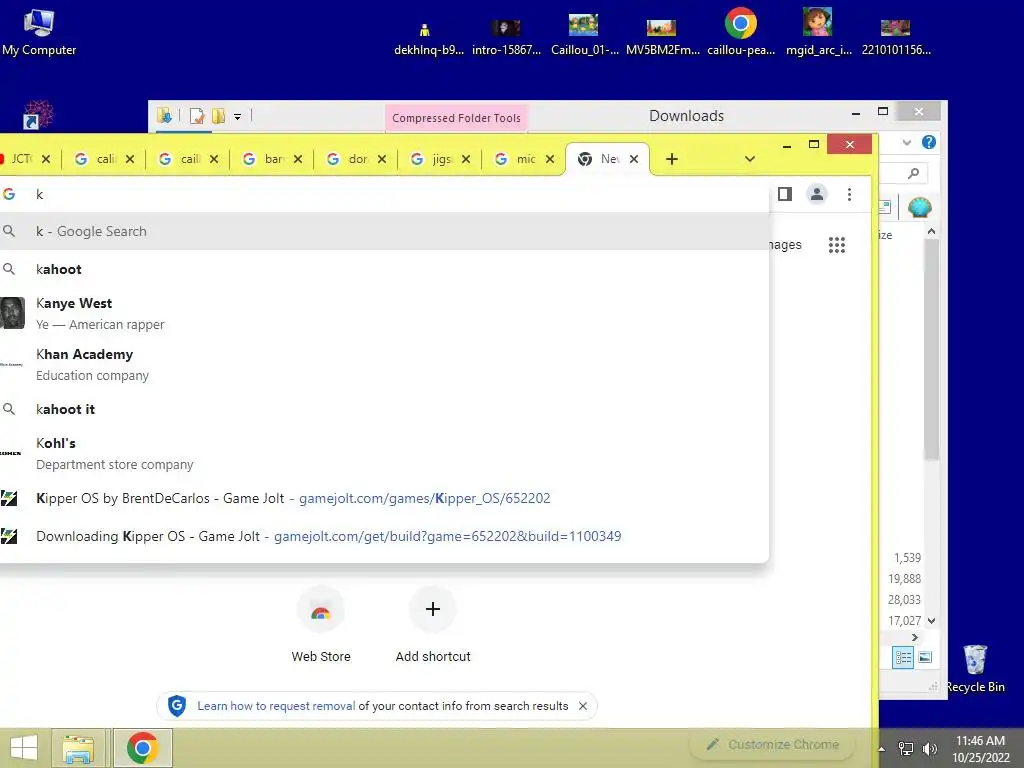Open the Recycle Bin
1024x768 pixels.
click(x=975, y=668)
